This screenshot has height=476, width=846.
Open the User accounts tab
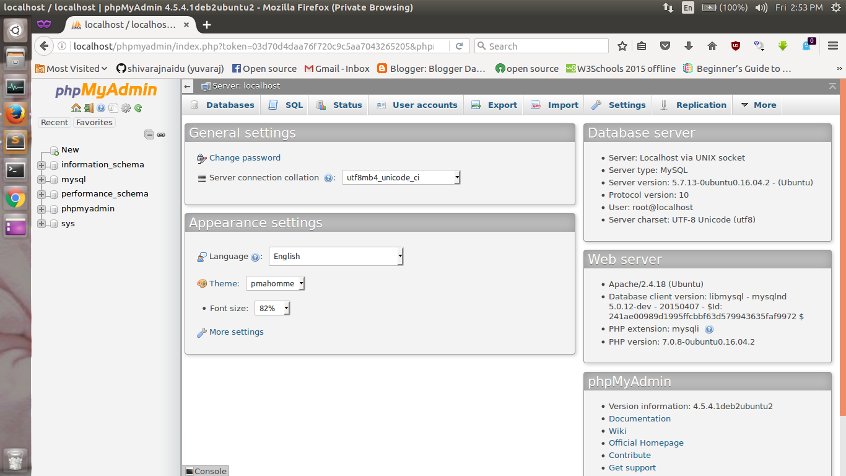click(417, 105)
